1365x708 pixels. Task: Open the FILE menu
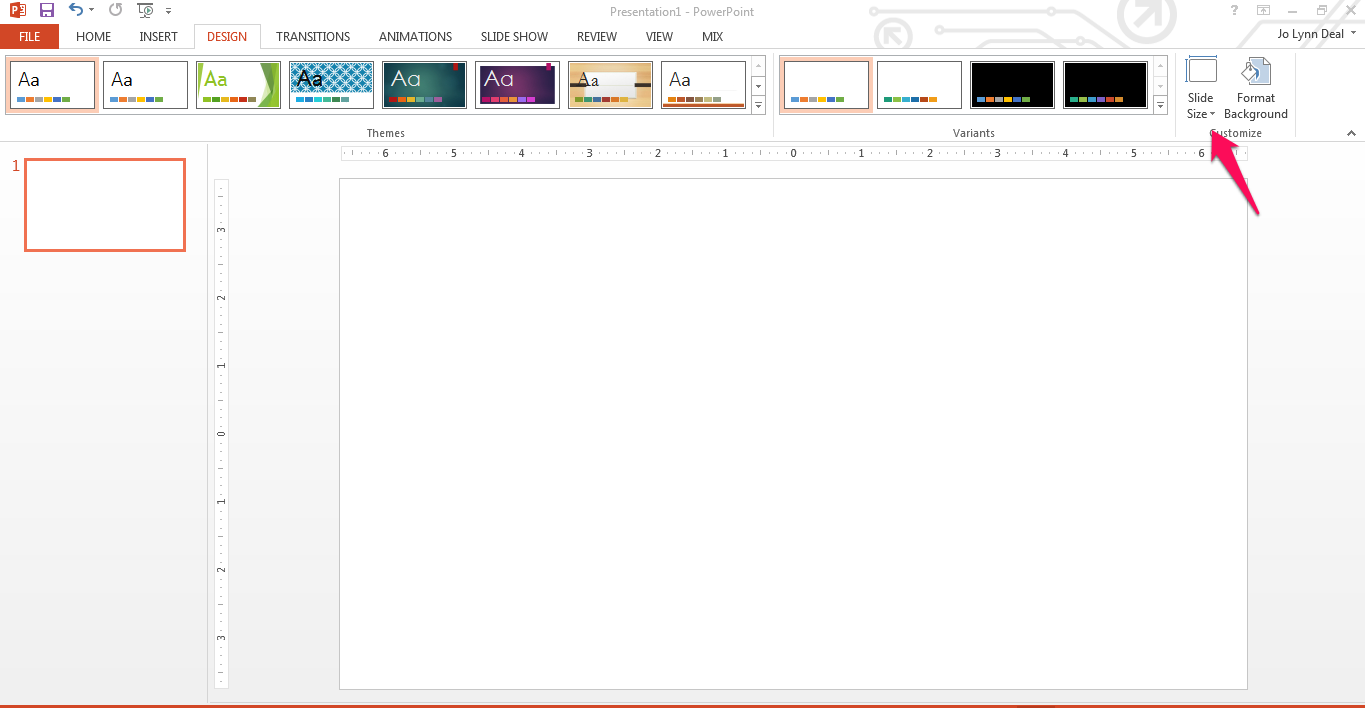30,36
